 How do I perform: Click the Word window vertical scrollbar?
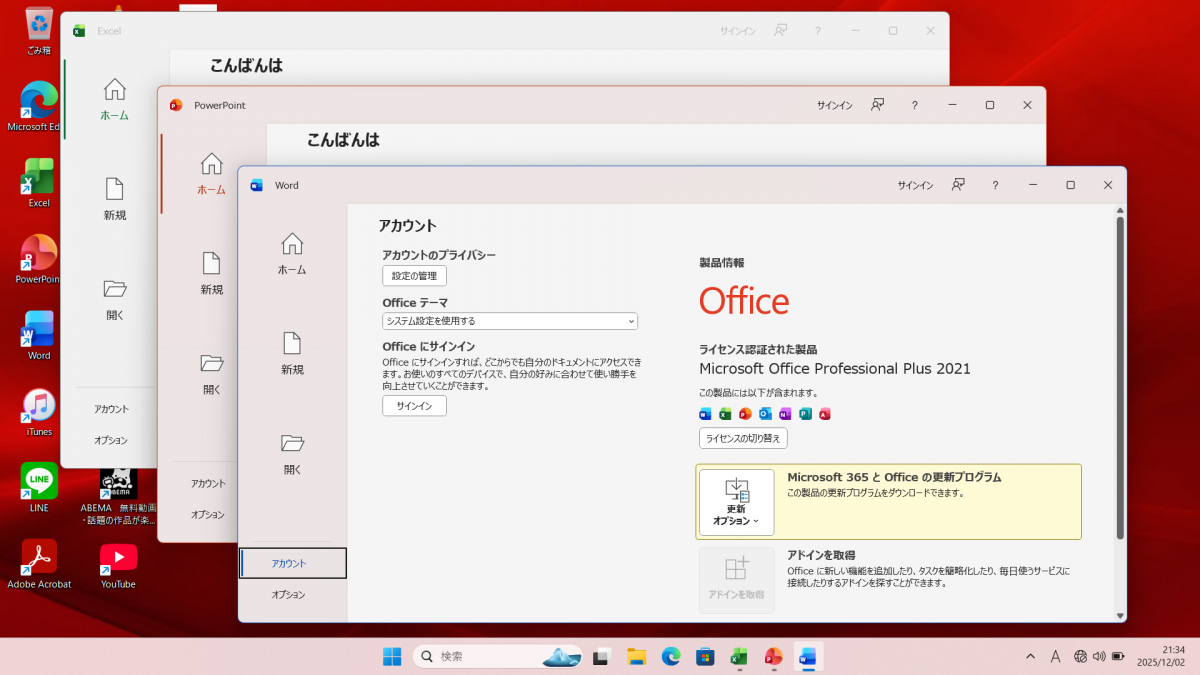[x=1120, y=380]
